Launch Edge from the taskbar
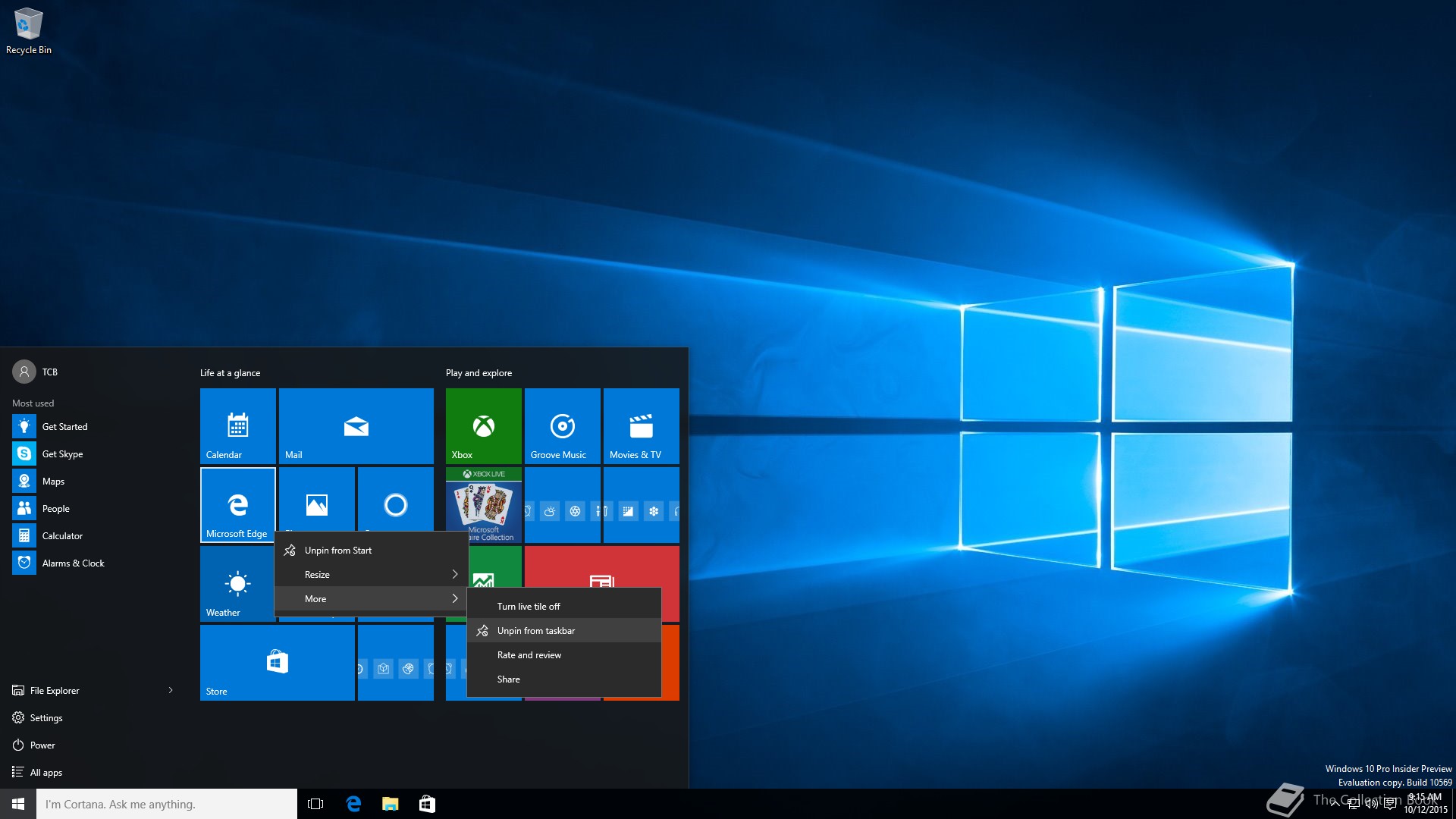Screen dimensions: 1456x819 click(353, 804)
